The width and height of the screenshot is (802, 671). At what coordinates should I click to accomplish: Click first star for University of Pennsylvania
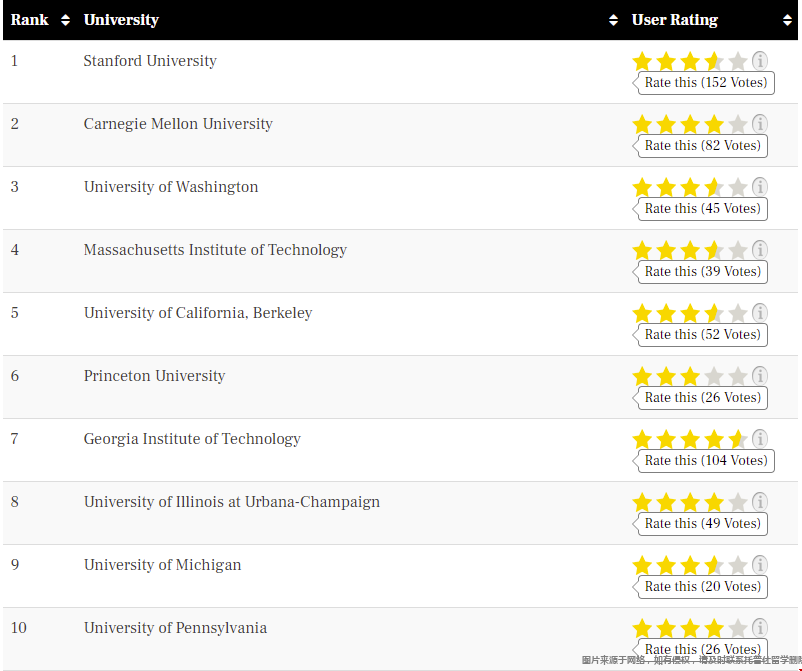click(642, 628)
